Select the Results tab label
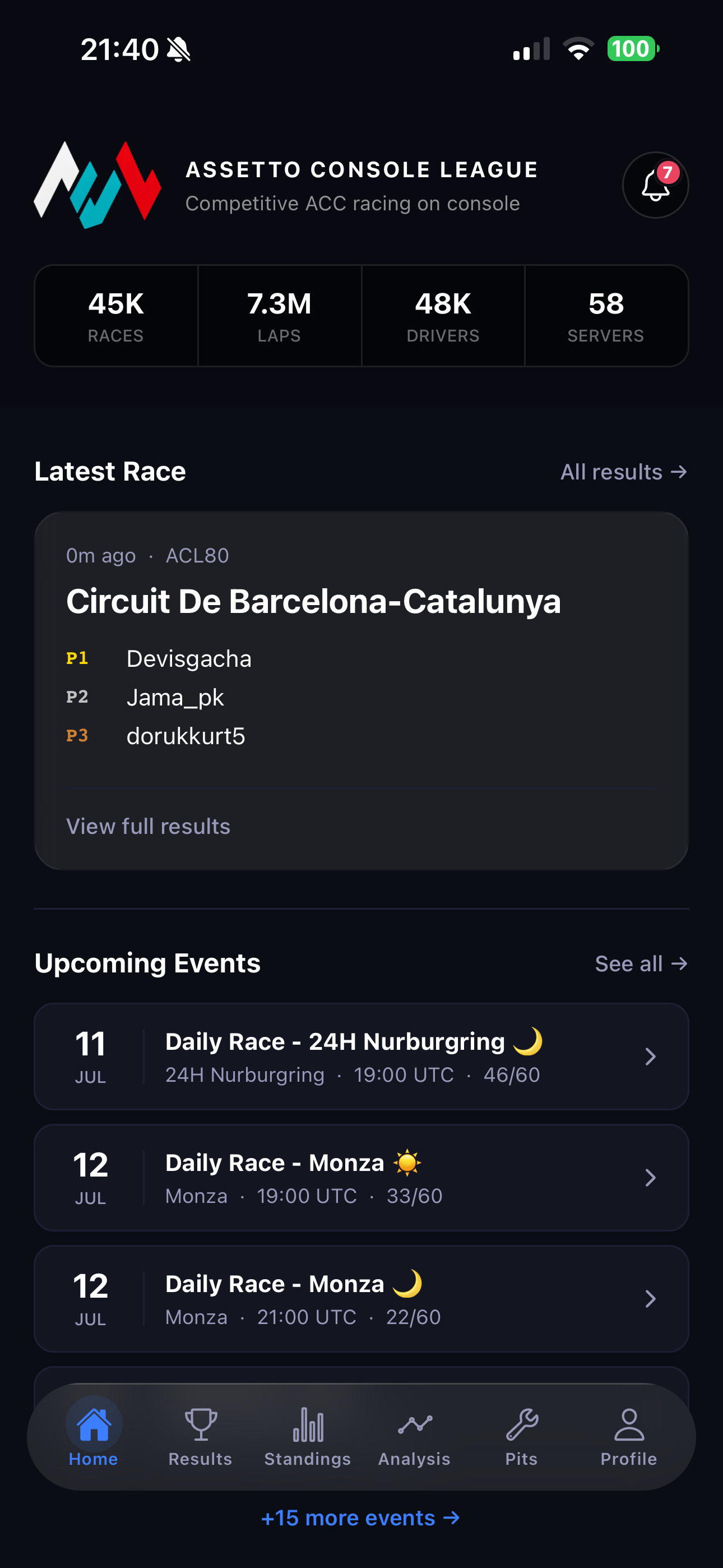This screenshot has width=723, height=1568. point(200,1459)
